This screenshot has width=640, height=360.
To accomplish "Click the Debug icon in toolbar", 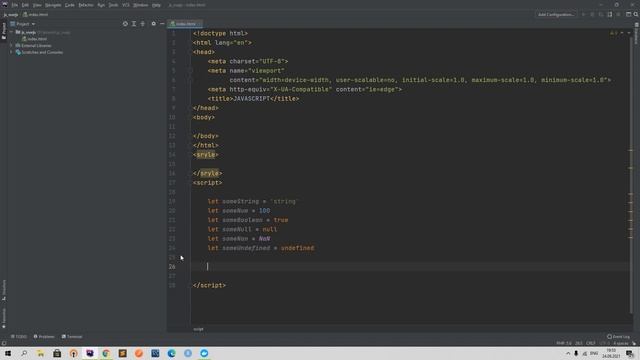I will point(592,14).
